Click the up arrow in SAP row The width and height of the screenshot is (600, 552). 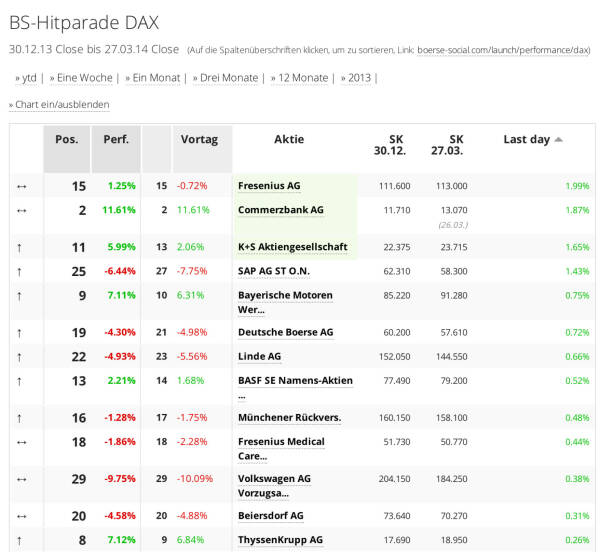[x=20, y=271]
